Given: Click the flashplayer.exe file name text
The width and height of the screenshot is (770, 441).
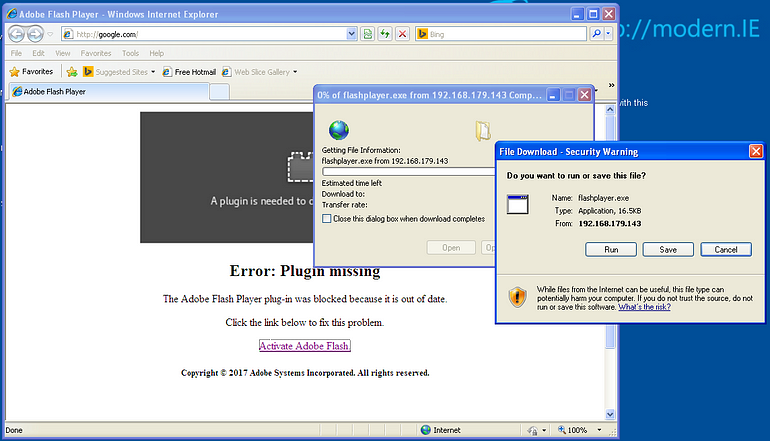Looking at the screenshot, I should pos(604,198).
